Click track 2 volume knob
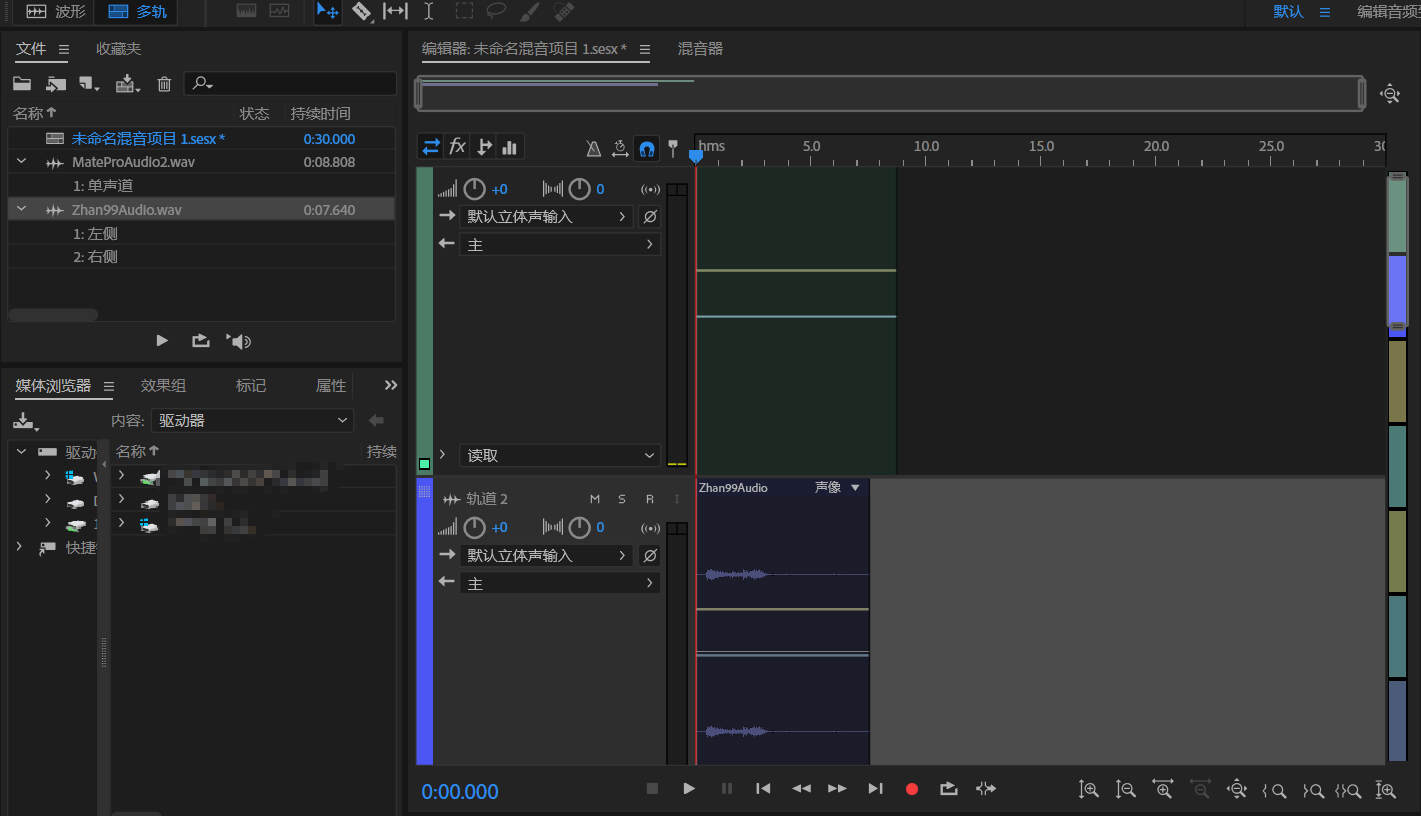This screenshot has height=816, width=1421. pyautogui.click(x=475, y=527)
